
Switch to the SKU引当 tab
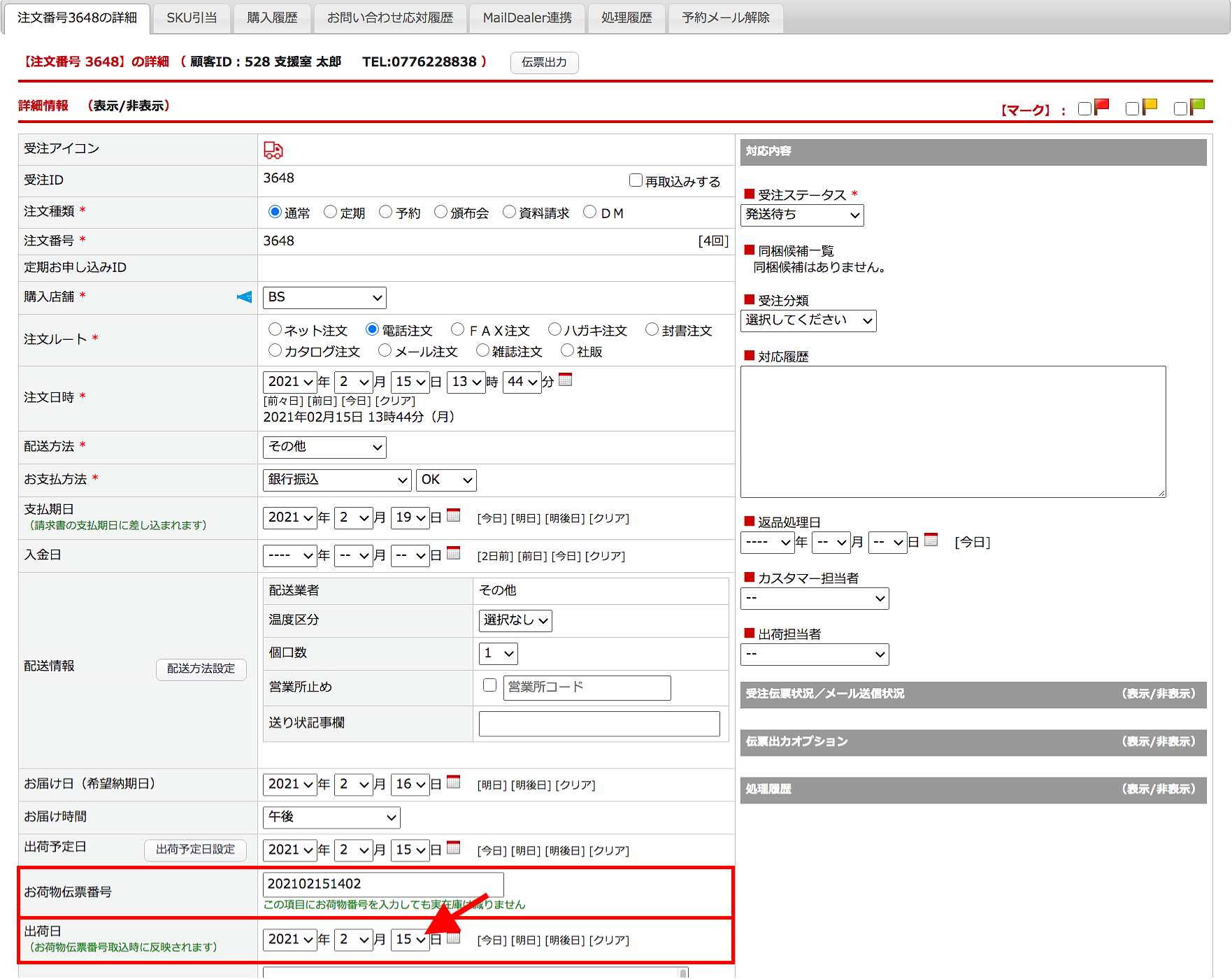tap(192, 17)
